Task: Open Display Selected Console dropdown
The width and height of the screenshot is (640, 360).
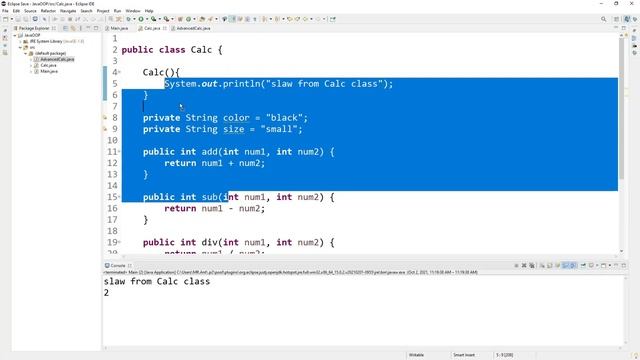Action: tap(597, 265)
